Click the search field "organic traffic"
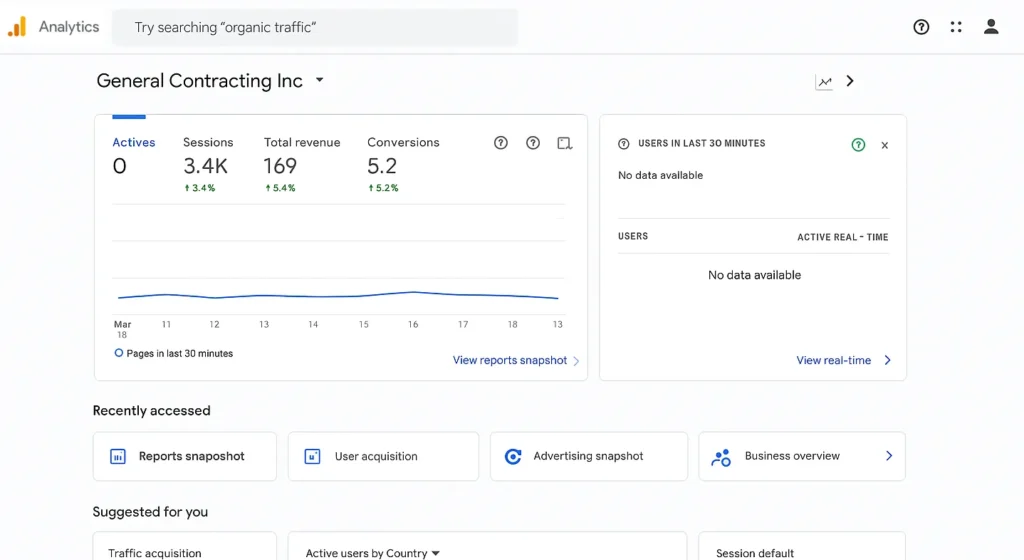This screenshot has width=1024, height=560. (x=315, y=27)
